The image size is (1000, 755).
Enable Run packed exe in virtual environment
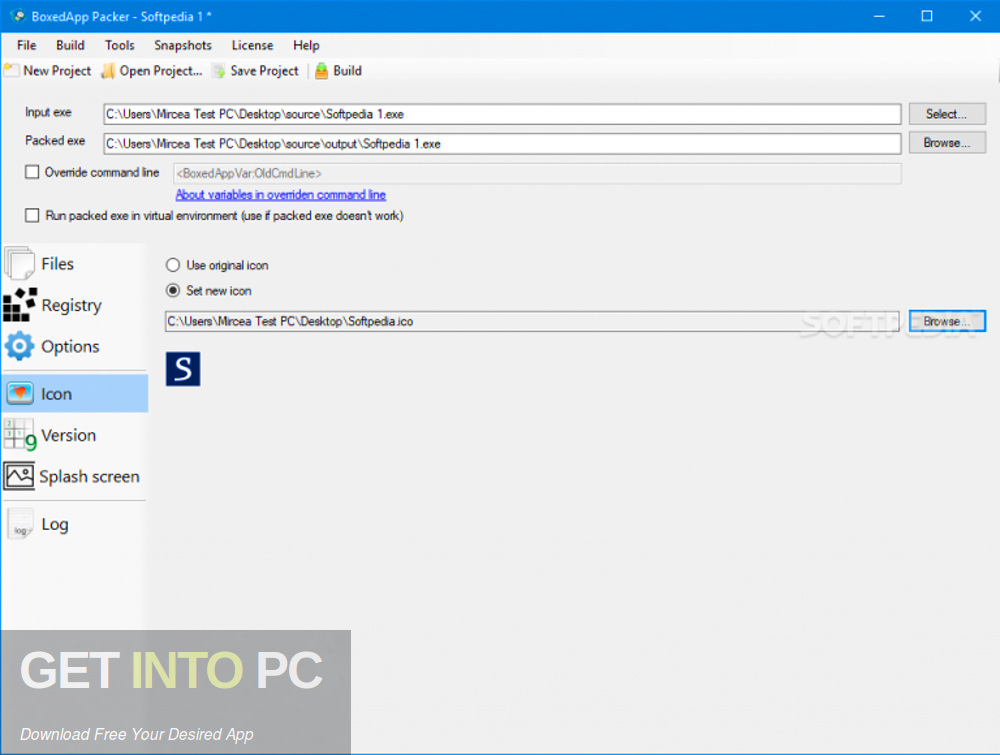[x=32, y=216]
